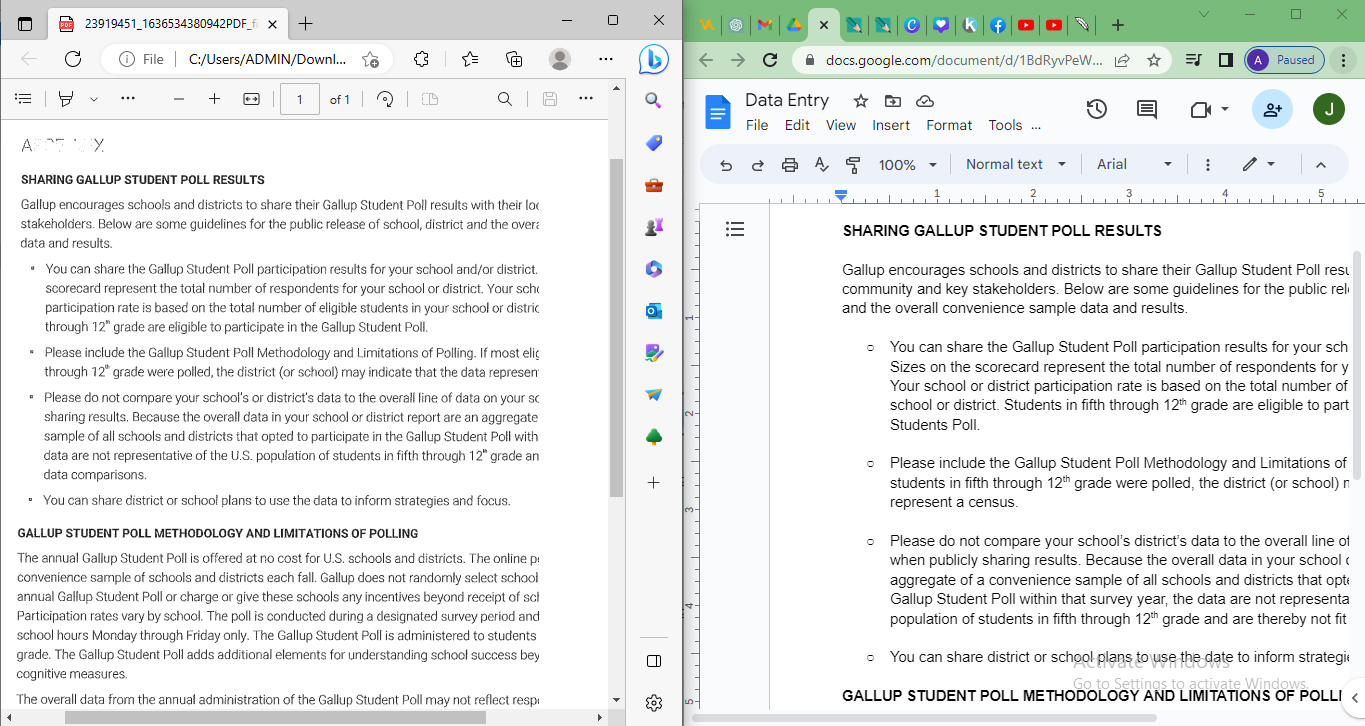Zoom out of the PDF document
Screen dimensions: 1365x726
tap(179, 99)
